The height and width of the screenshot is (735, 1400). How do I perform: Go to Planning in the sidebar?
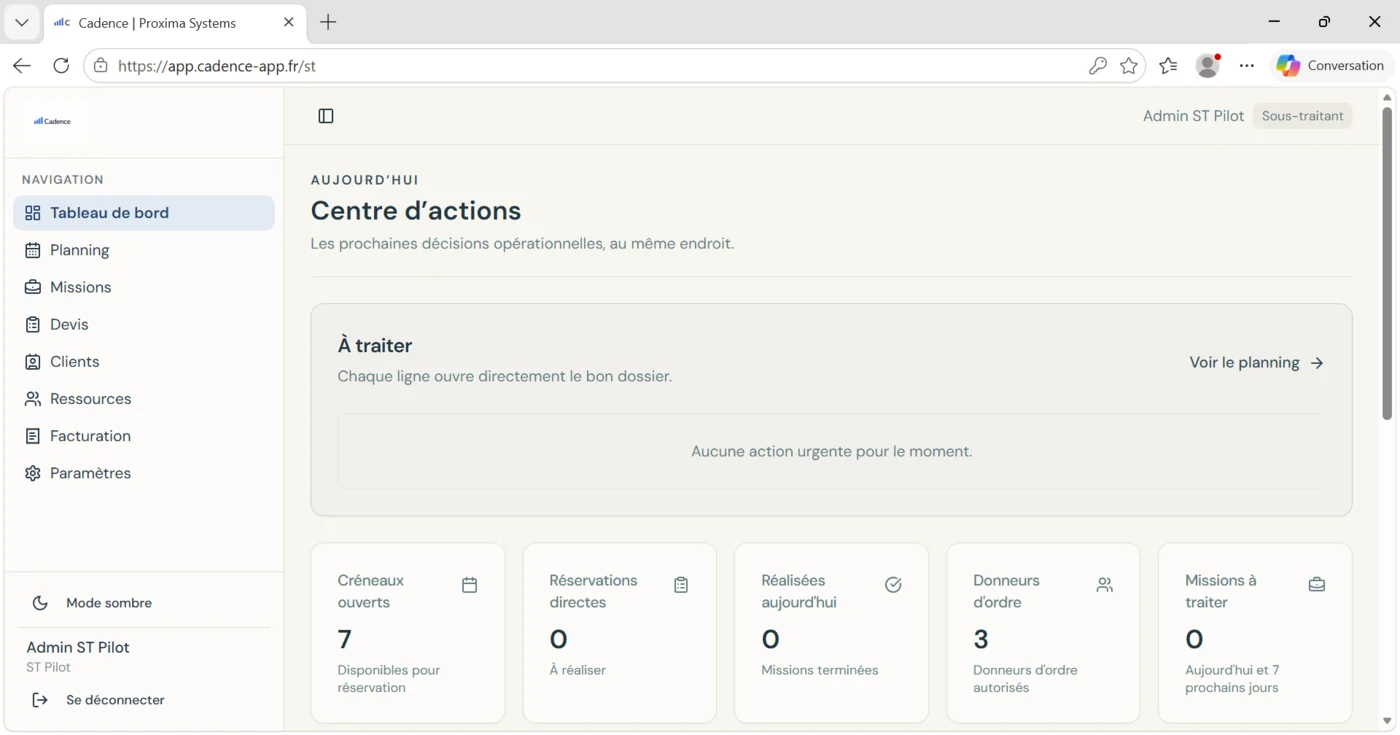pos(144,250)
